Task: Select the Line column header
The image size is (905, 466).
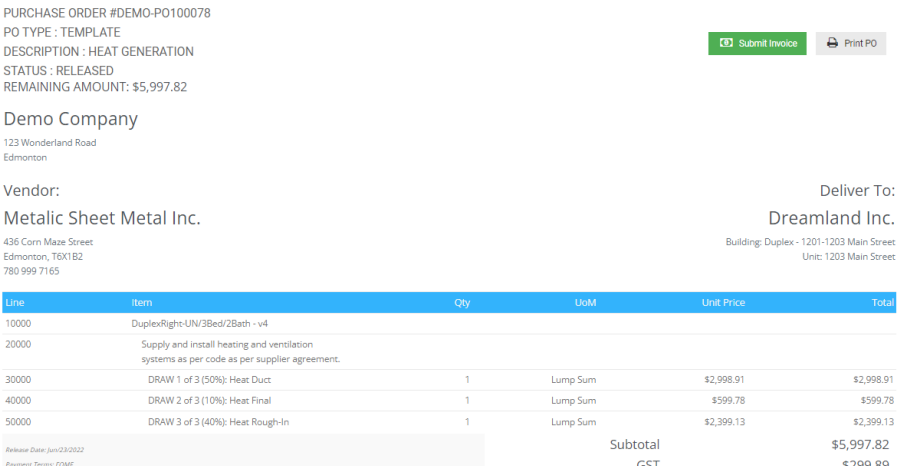Action: pyautogui.click(x=13, y=302)
